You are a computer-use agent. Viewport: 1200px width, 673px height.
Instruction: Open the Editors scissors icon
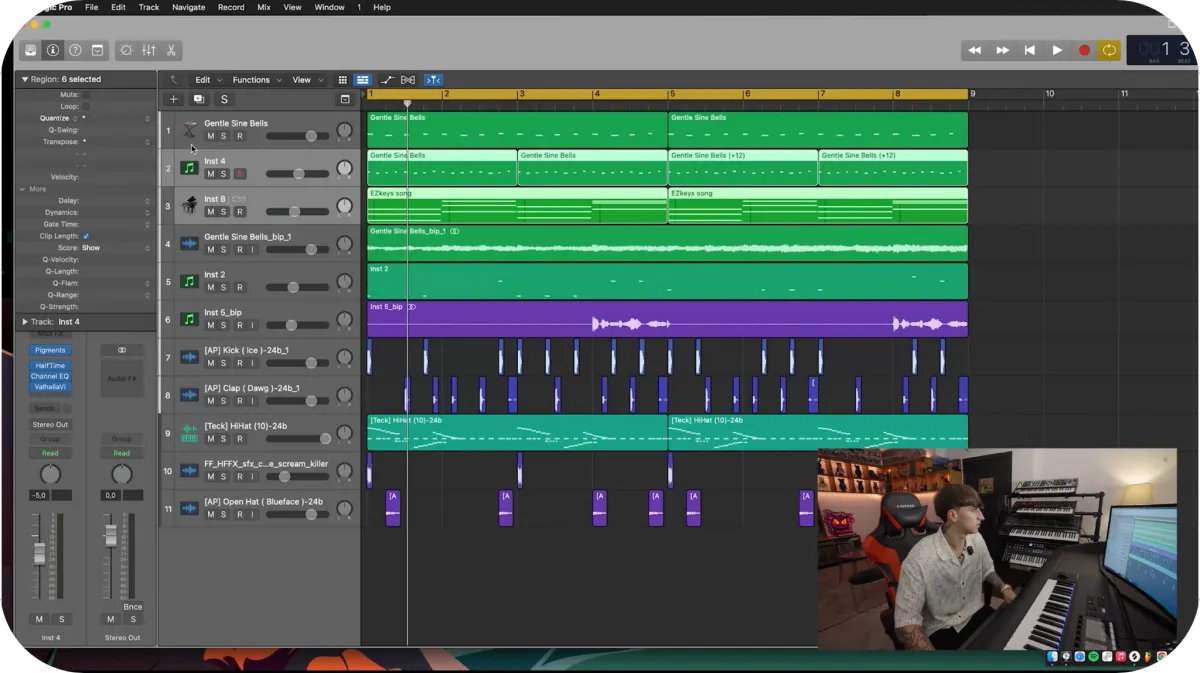click(171, 50)
